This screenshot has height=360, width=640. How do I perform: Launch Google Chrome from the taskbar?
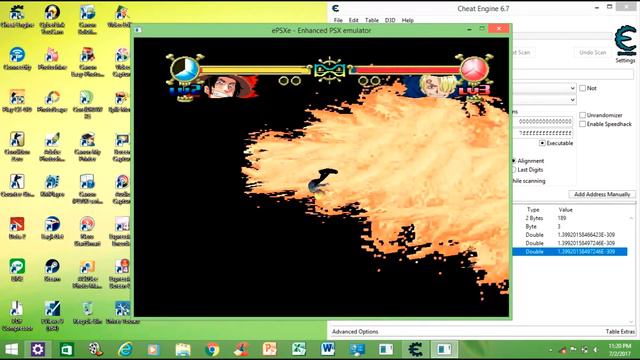point(212,349)
